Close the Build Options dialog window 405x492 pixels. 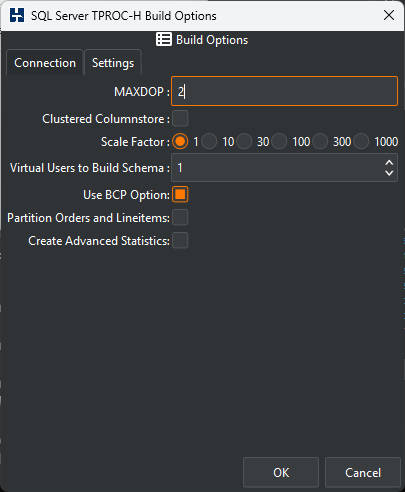(x=389, y=15)
